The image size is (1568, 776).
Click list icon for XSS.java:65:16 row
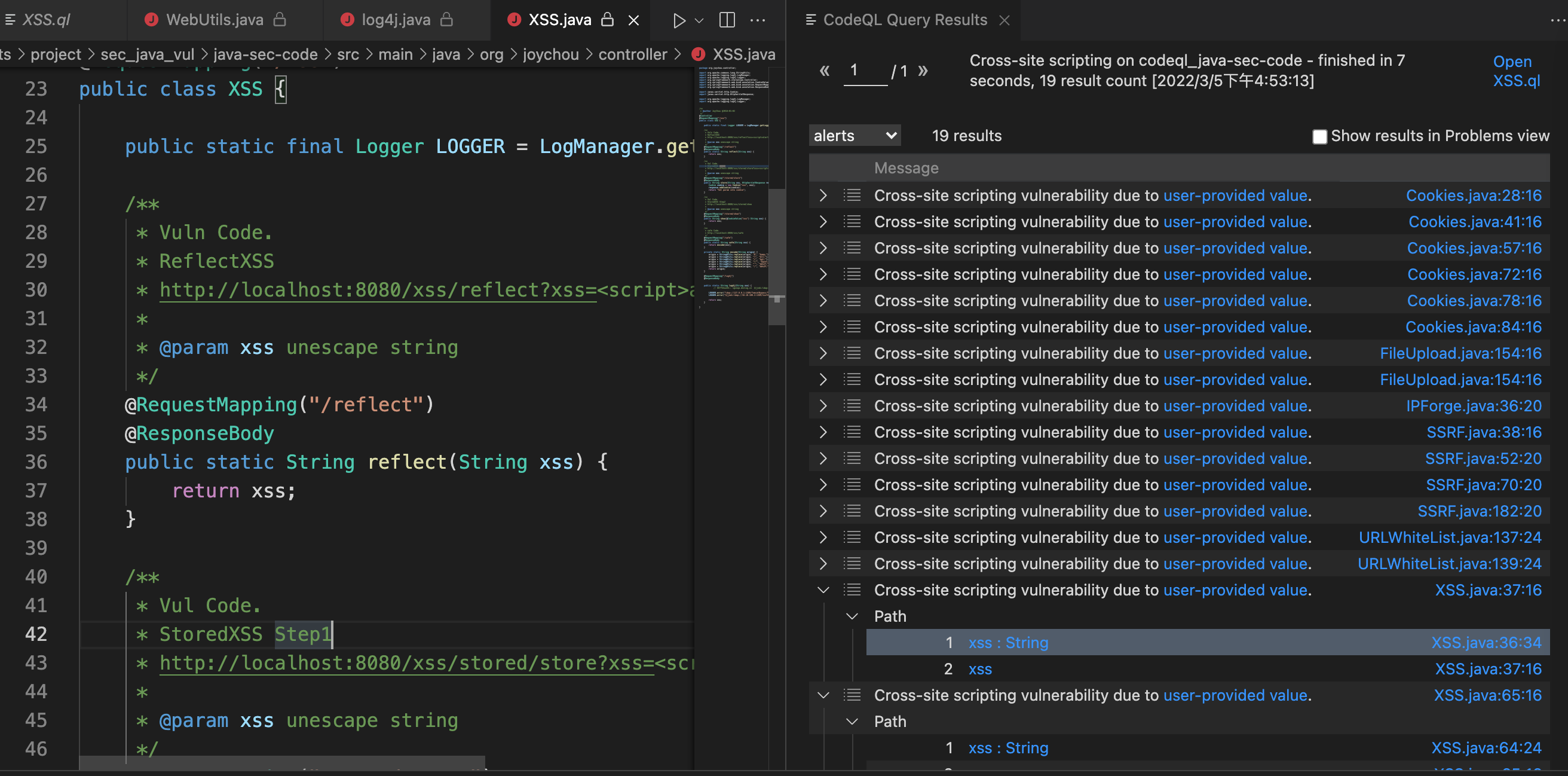pyautogui.click(x=852, y=695)
